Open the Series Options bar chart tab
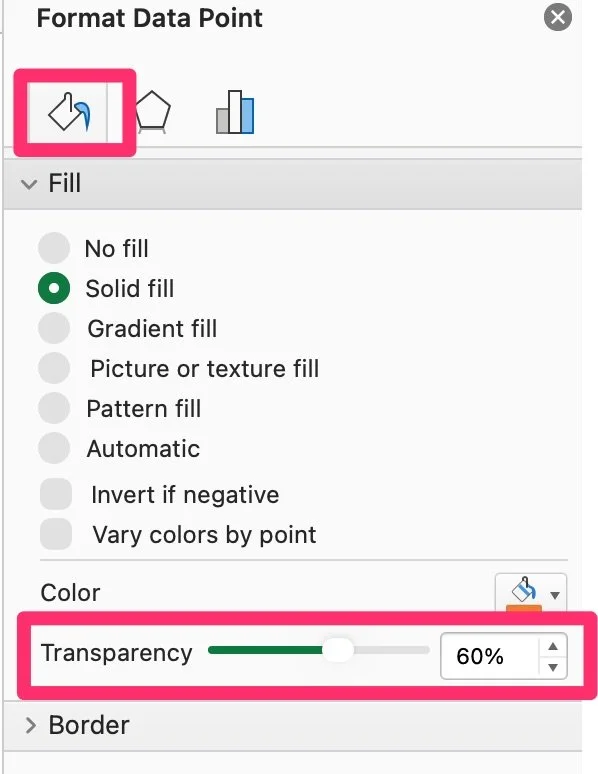 [235, 112]
